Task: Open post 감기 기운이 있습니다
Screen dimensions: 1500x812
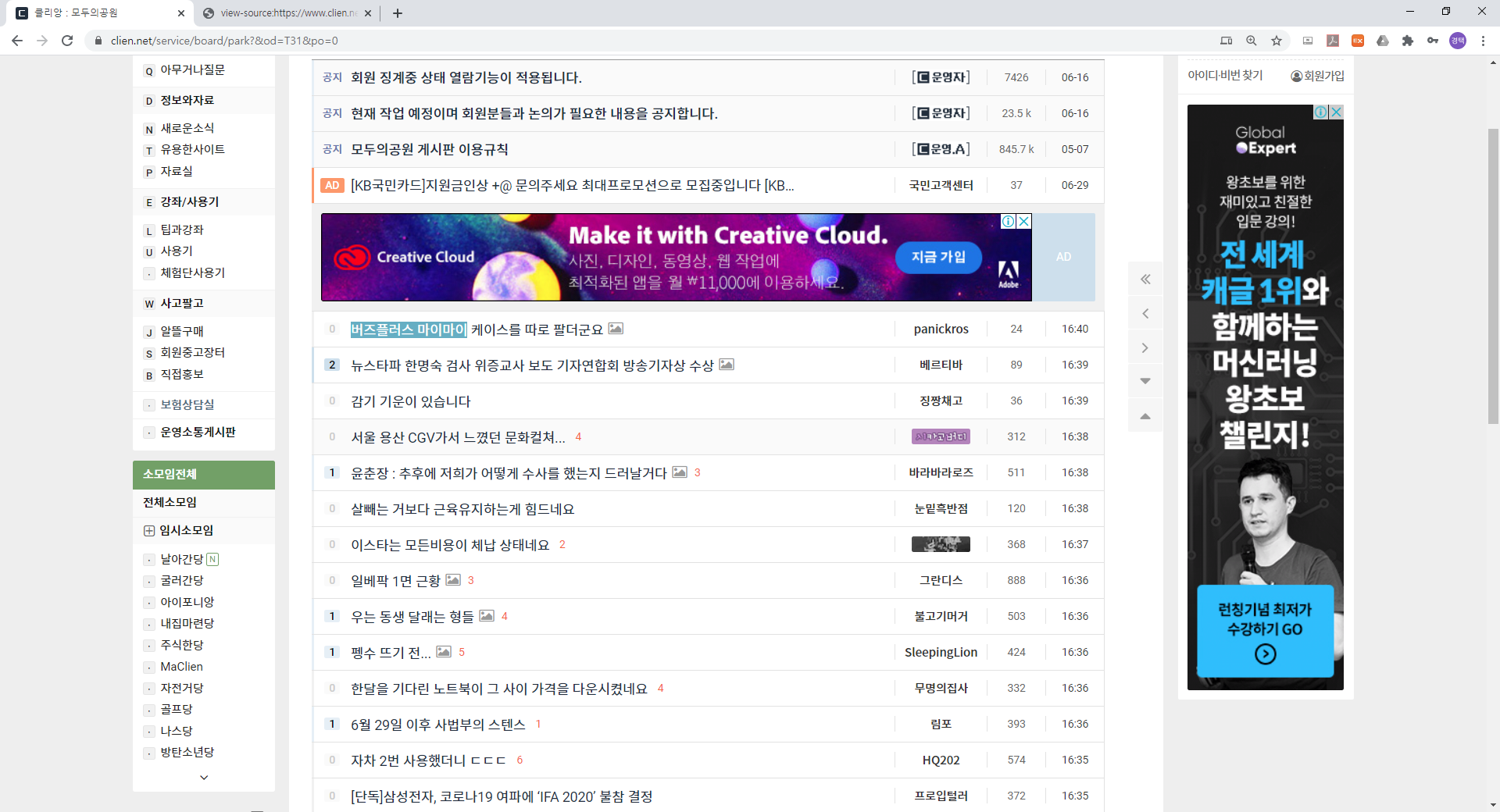Action: pyautogui.click(x=410, y=401)
